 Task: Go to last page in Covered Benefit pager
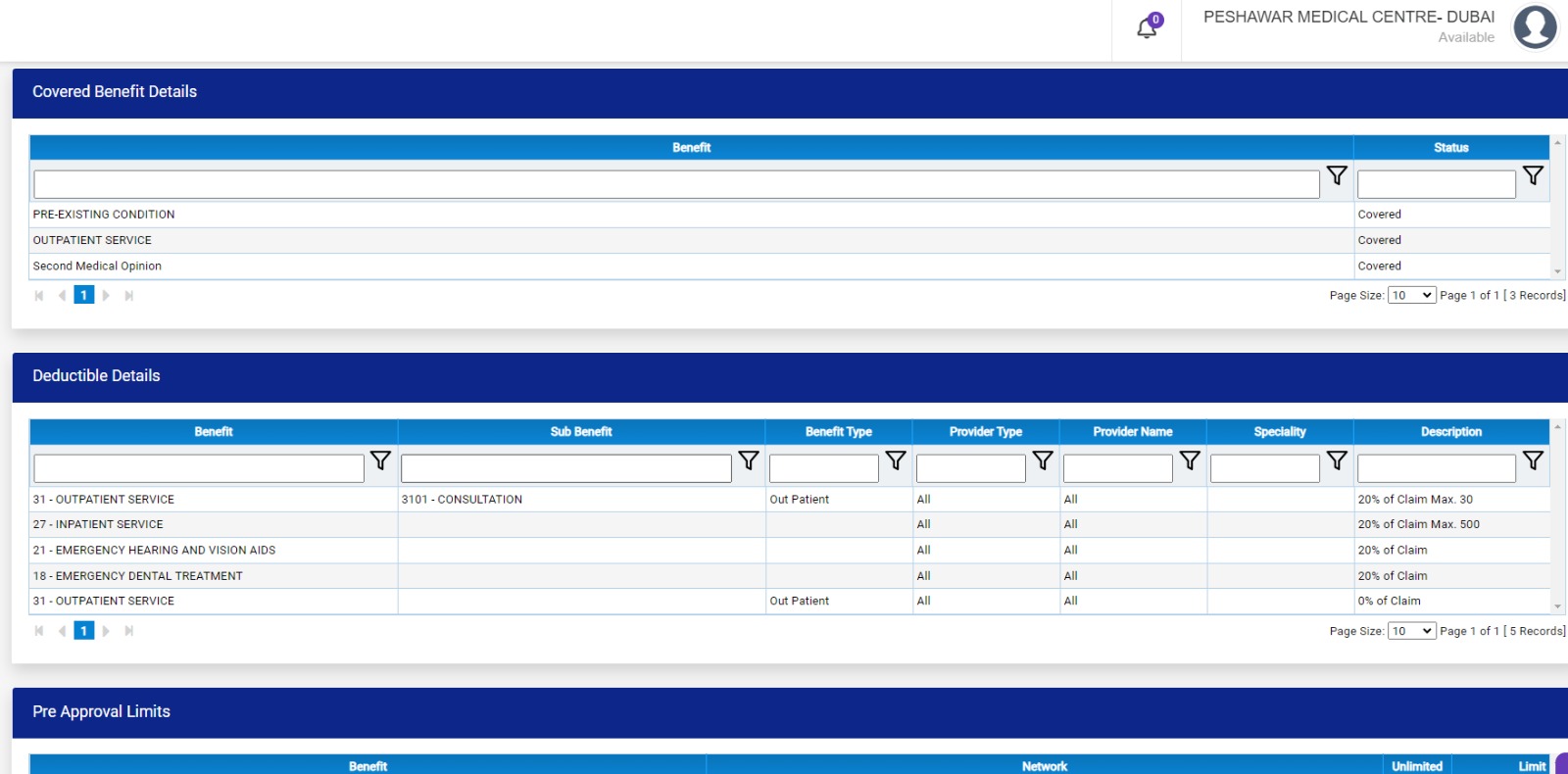coord(128,295)
